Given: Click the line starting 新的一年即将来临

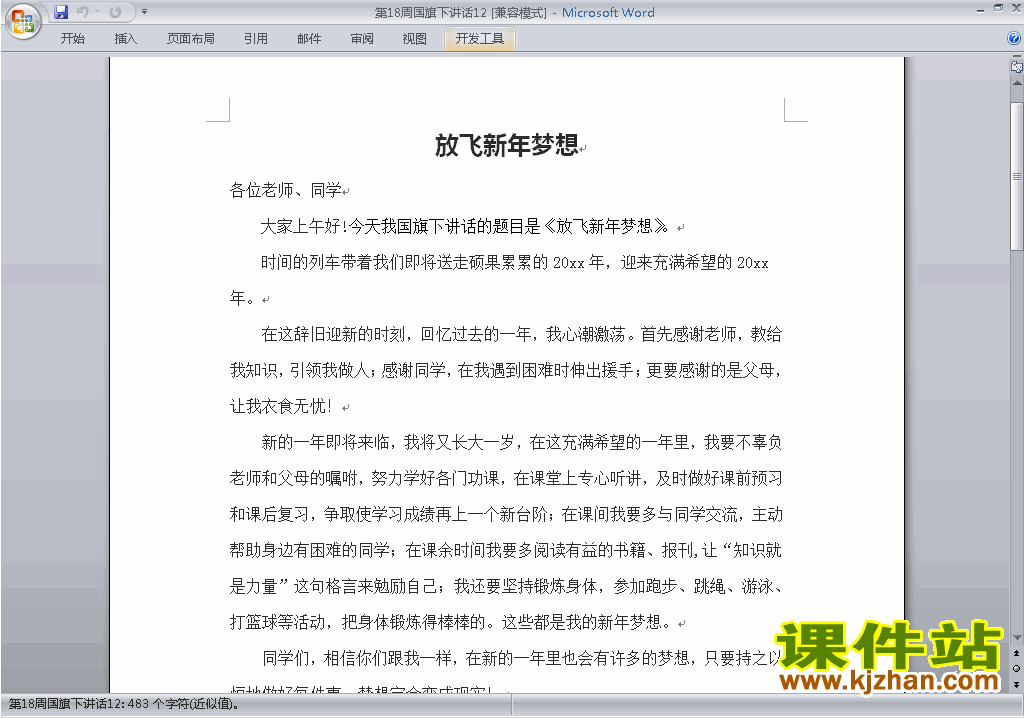Looking at the screenshot, I should [x=521, y=442].
